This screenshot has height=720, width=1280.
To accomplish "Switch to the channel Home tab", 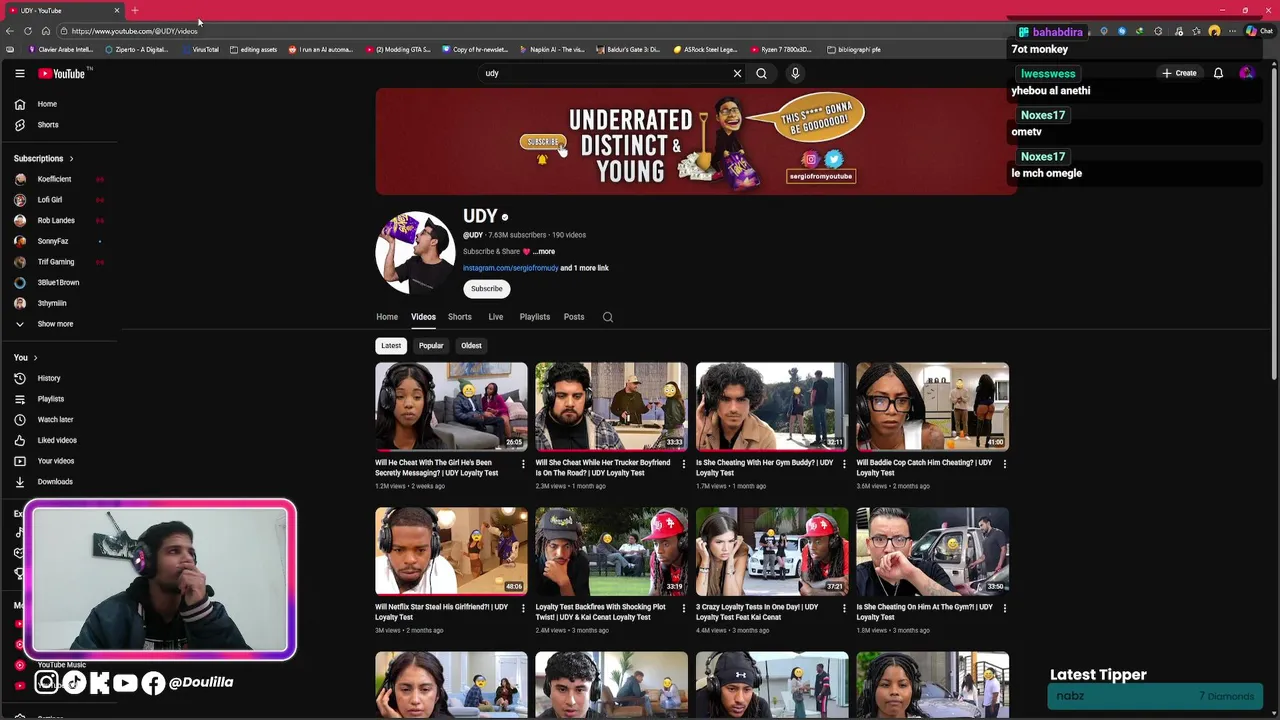I will (387, 317).
